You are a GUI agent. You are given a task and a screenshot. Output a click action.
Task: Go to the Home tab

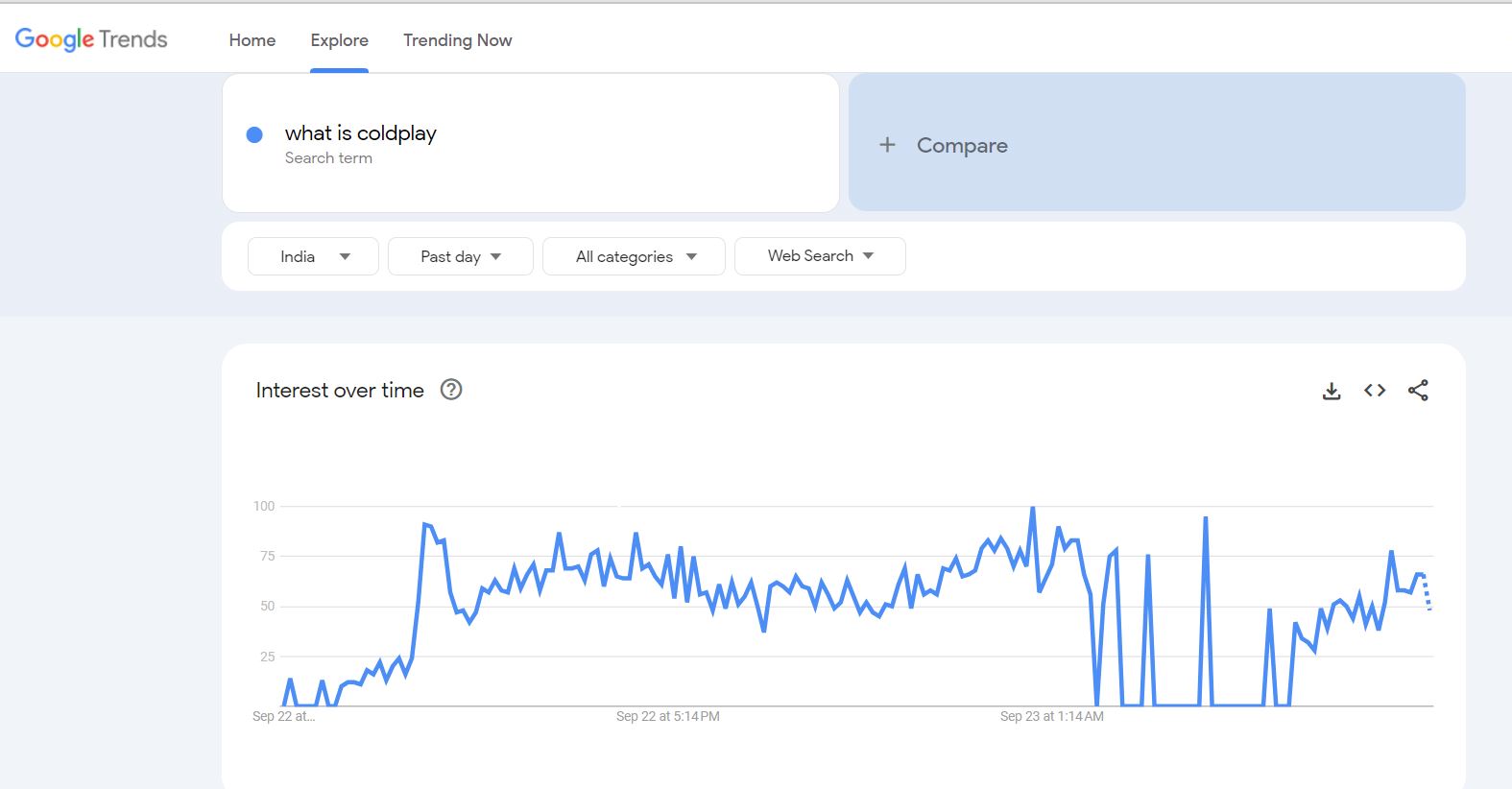click(252, 40)
